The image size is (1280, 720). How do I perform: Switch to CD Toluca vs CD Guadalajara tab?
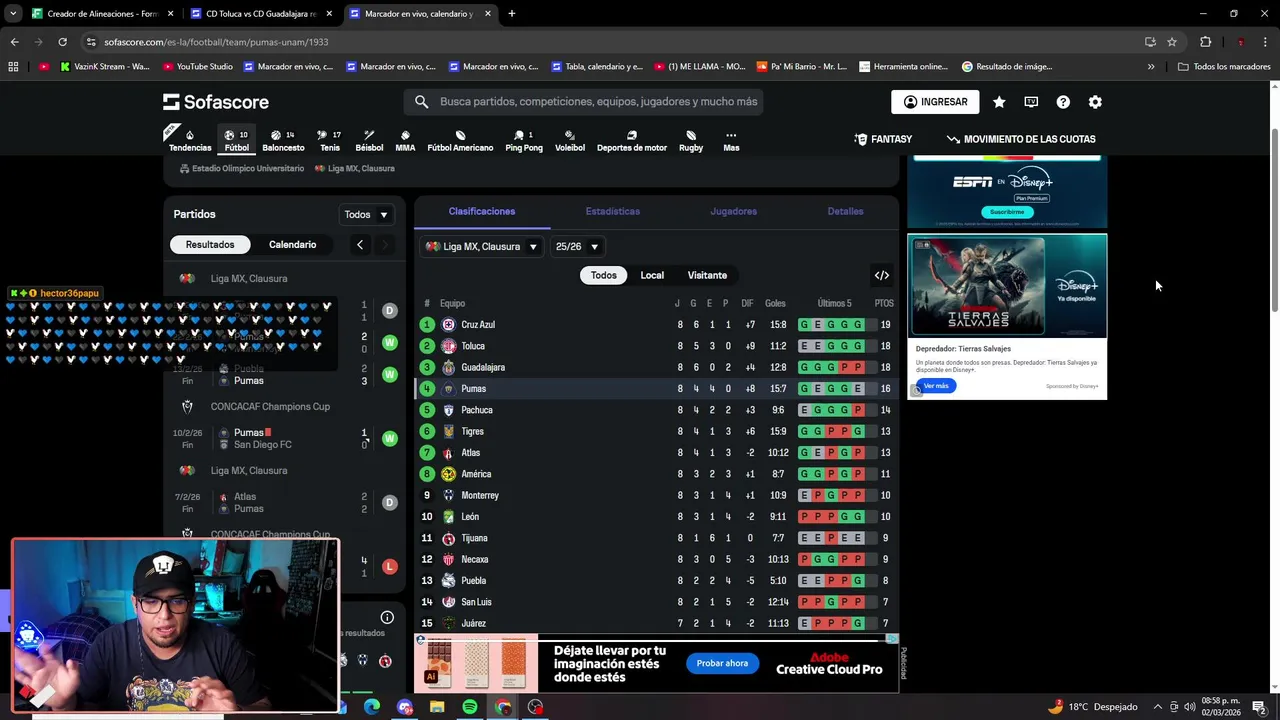tap(261, 14)
